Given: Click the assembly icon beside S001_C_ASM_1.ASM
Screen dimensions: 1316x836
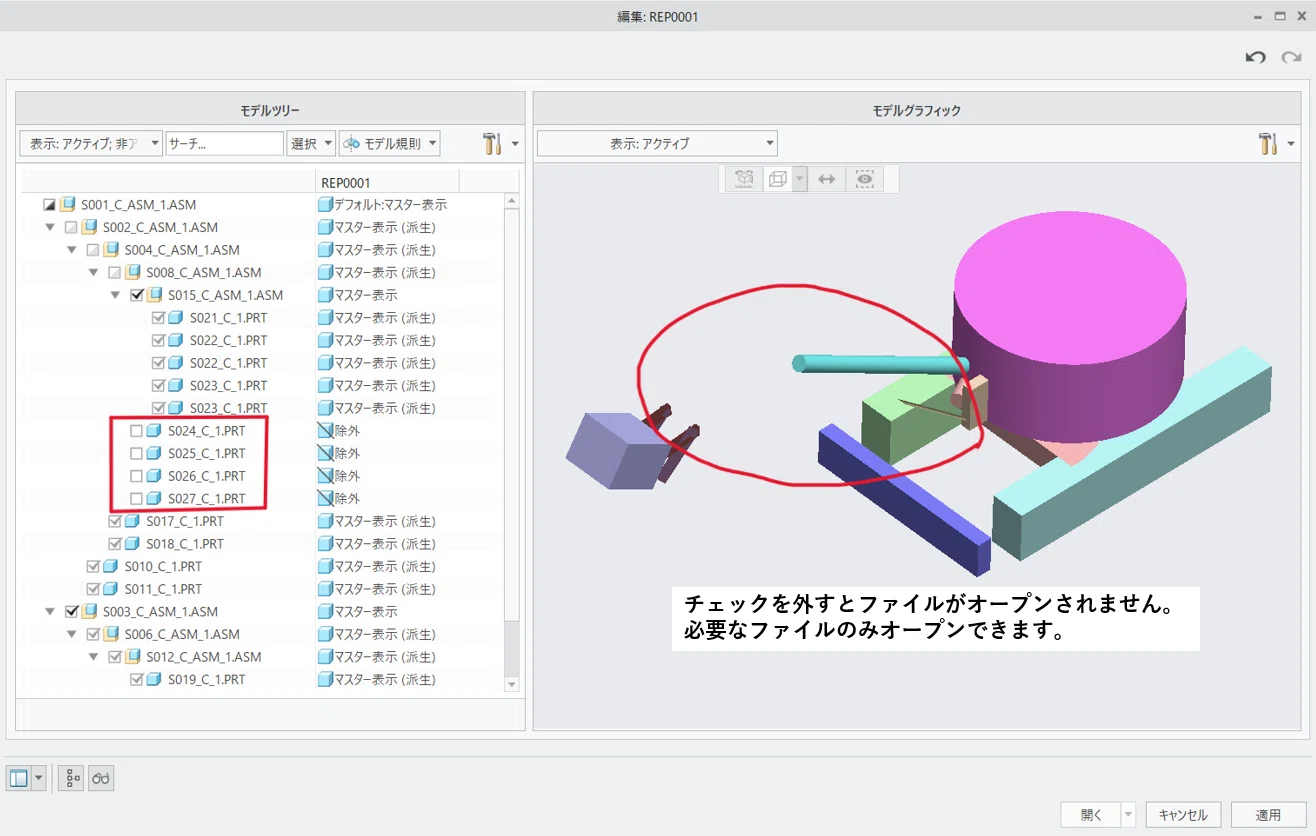Looking at the screenshot, I should point(67,205).
